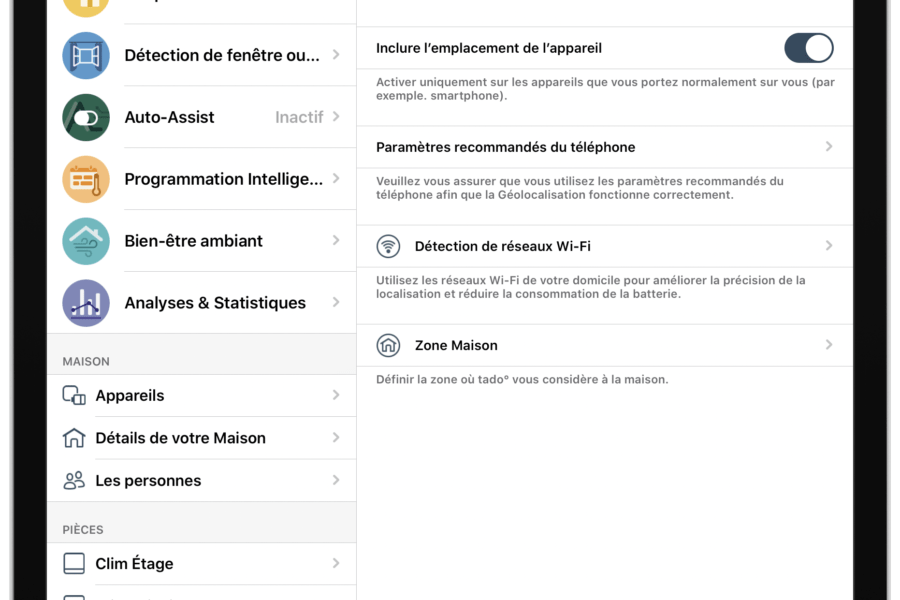The width and height of the screenshot is (900, 600).
Task: Tap the Auto-Assist green toggle icon
Action: click(x=86, y=118)
